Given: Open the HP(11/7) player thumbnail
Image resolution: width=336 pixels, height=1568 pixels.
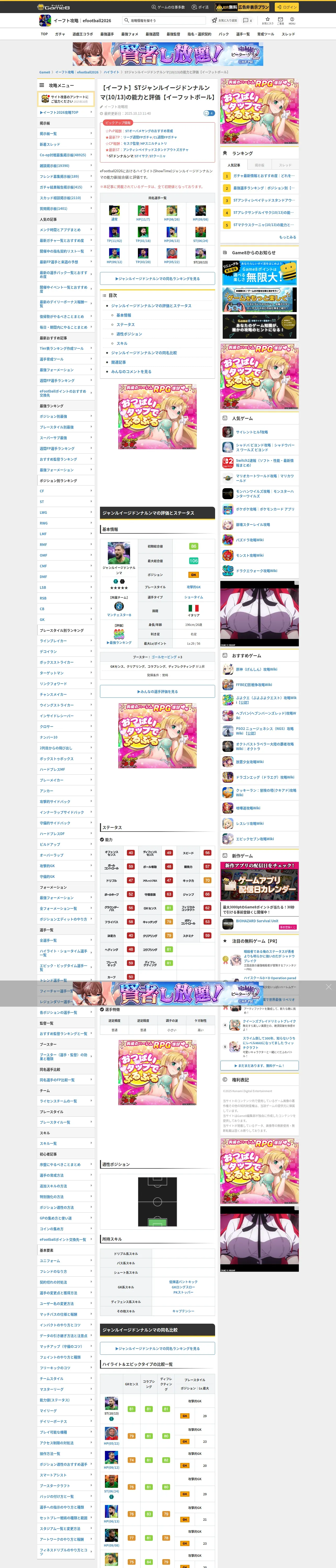Looking at the screenshot, I should pyautogui.click(x=143, y=211).
